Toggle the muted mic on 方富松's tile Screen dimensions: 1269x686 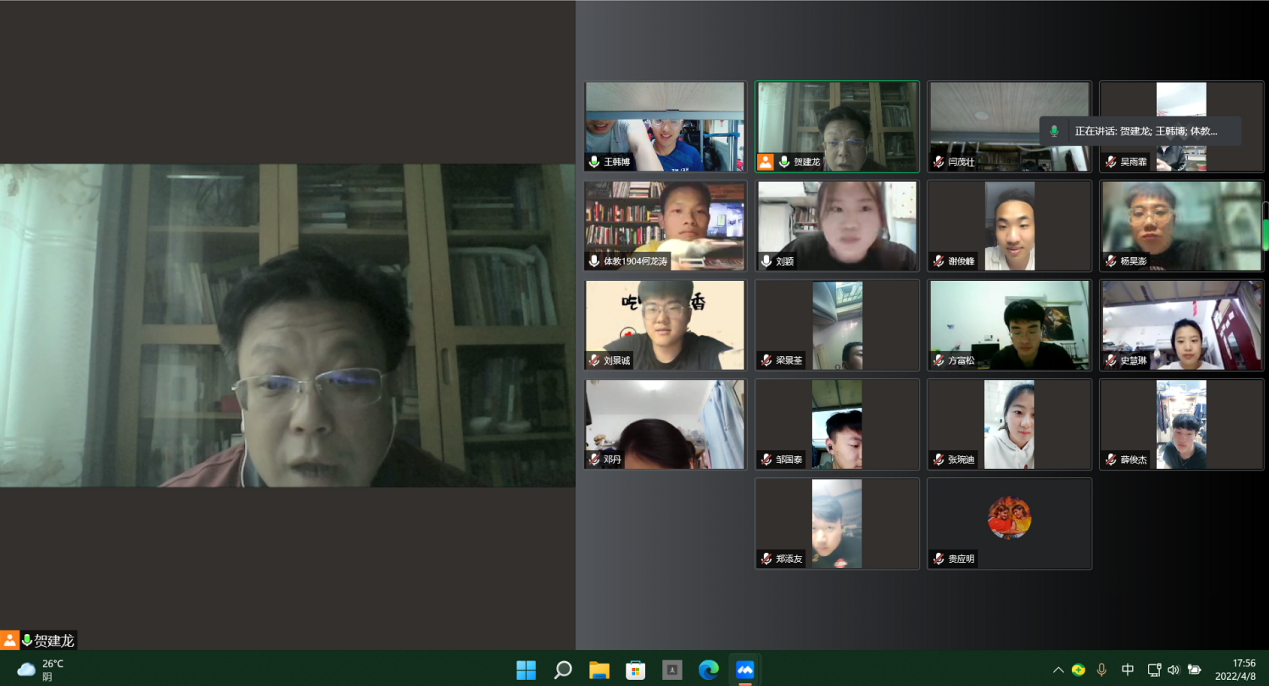pyautogui.click(x=938, y=360)
